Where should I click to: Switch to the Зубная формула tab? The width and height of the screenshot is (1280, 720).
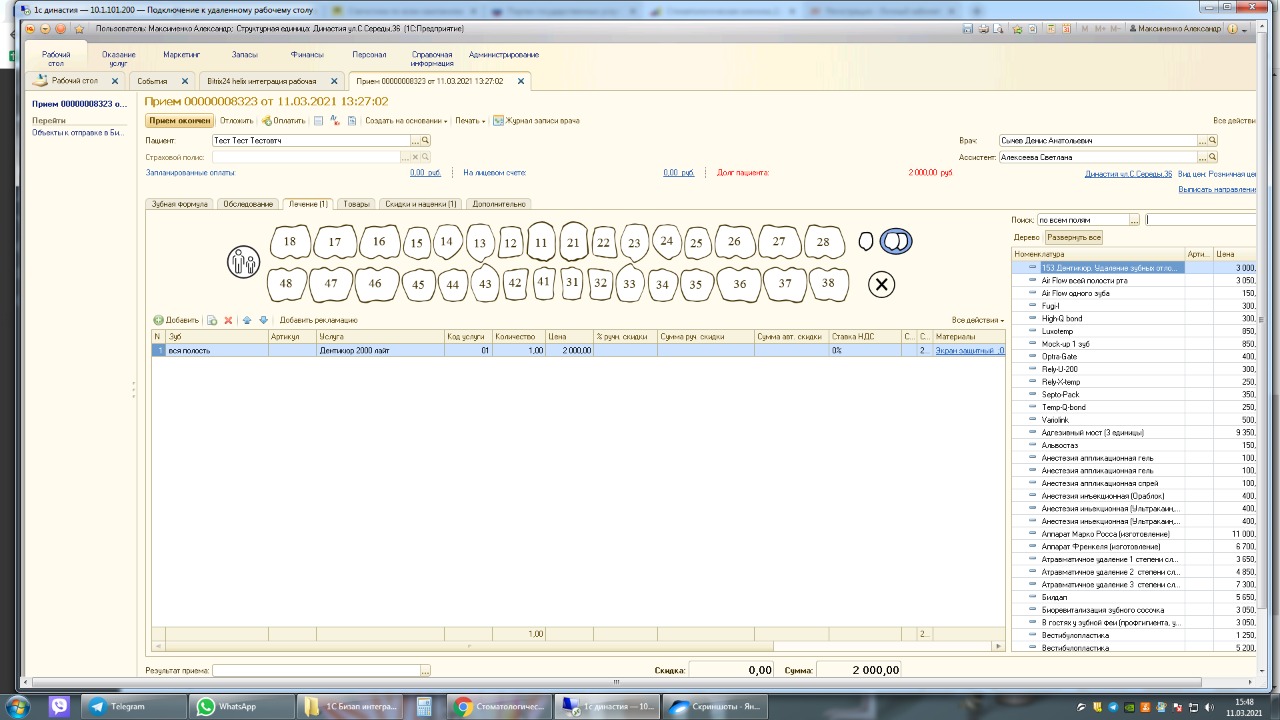click(179, 204)
